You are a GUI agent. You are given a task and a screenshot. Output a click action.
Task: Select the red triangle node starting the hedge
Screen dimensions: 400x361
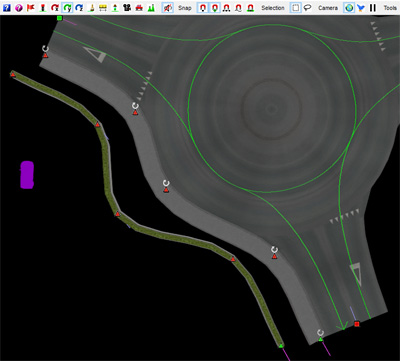13,74
